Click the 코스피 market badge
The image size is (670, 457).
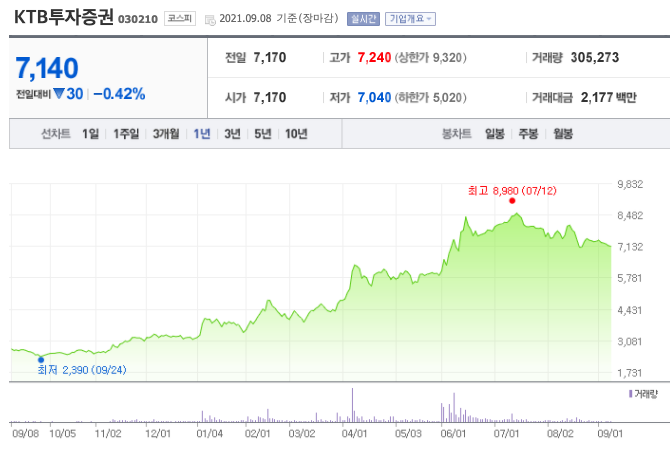(180, 18)
